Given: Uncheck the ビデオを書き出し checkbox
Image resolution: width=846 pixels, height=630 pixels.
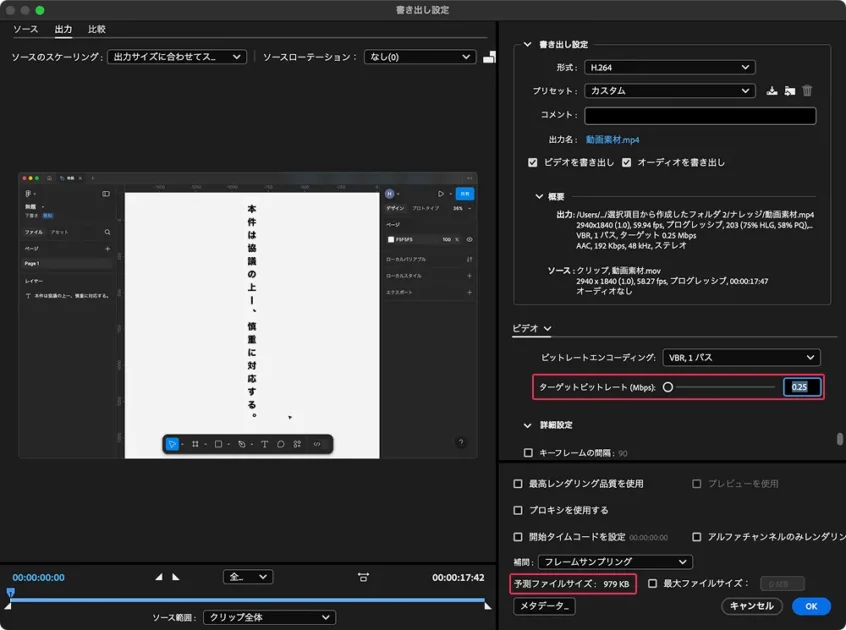Looking at the screenshot, I should [533, 162].
